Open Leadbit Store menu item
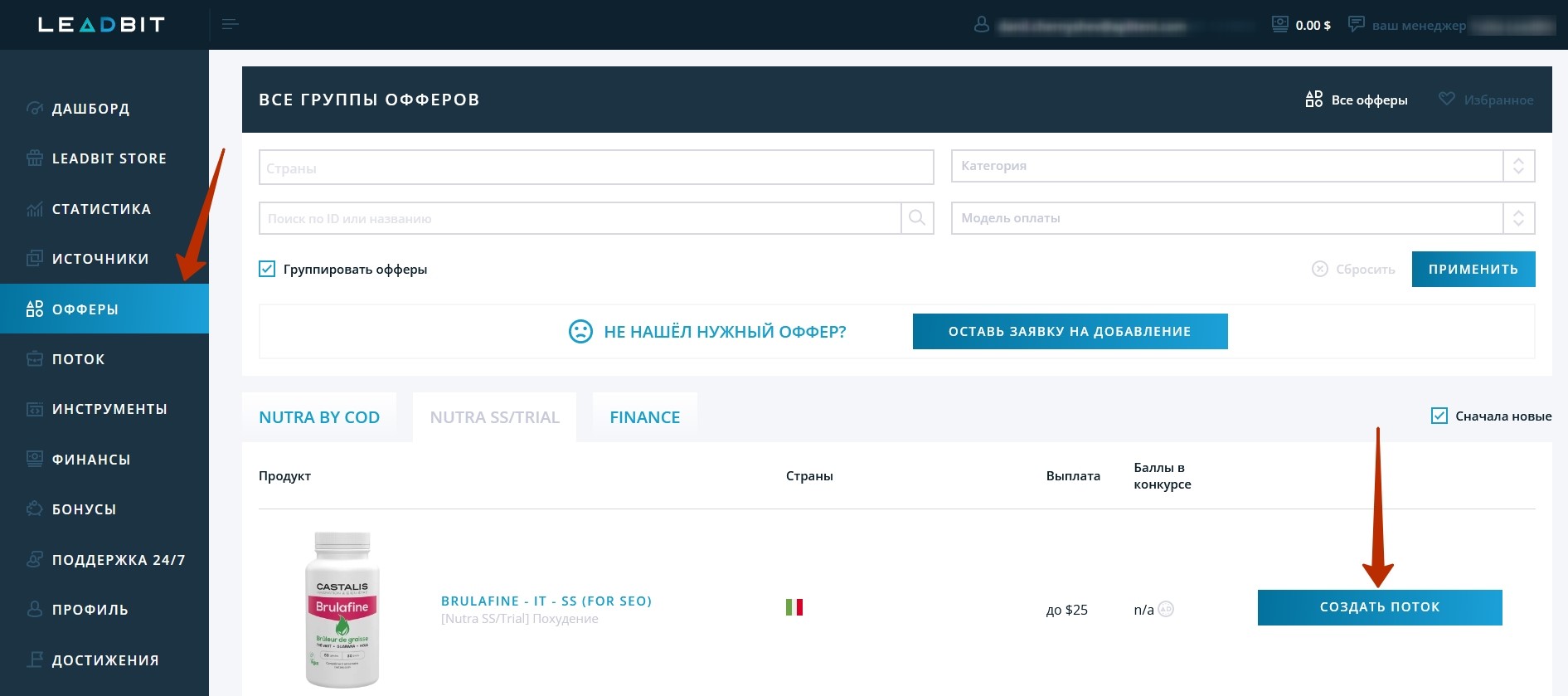Viewport: 1568px width, 696px height. click(104, 158)
